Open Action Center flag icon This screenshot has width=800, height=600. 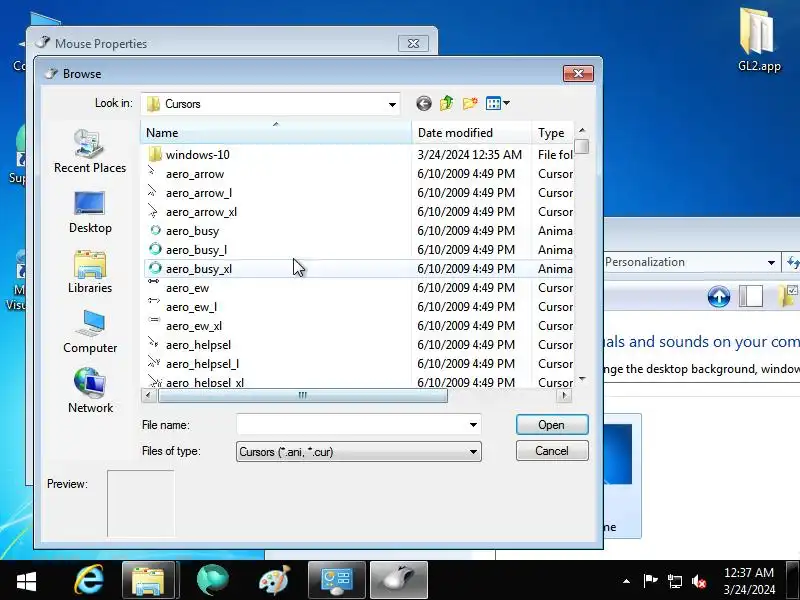(x=651, y=581)
